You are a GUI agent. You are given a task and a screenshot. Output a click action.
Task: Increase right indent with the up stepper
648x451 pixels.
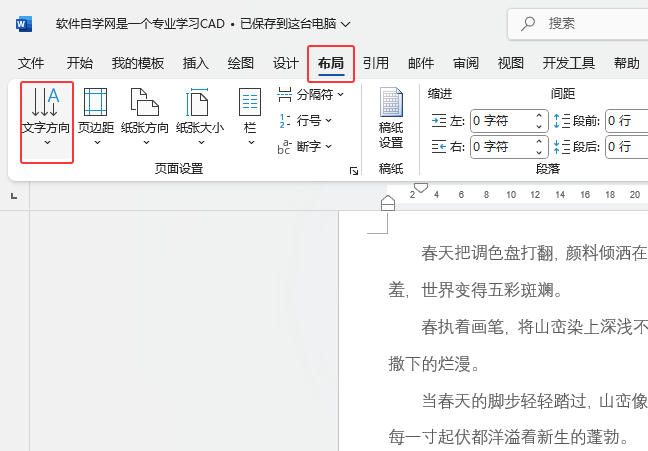click(x=539, y=141)
